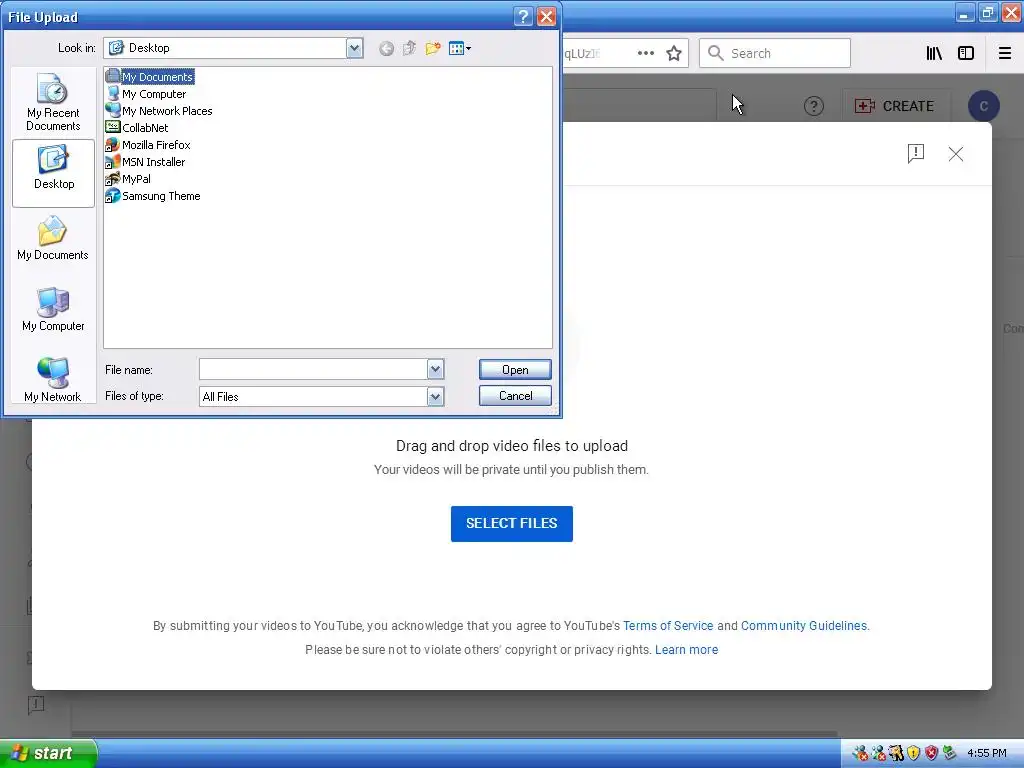Viewport: 1024px width, 768px height.
Task: Open My Recent Documents in places bar
Action: [53, 103]
